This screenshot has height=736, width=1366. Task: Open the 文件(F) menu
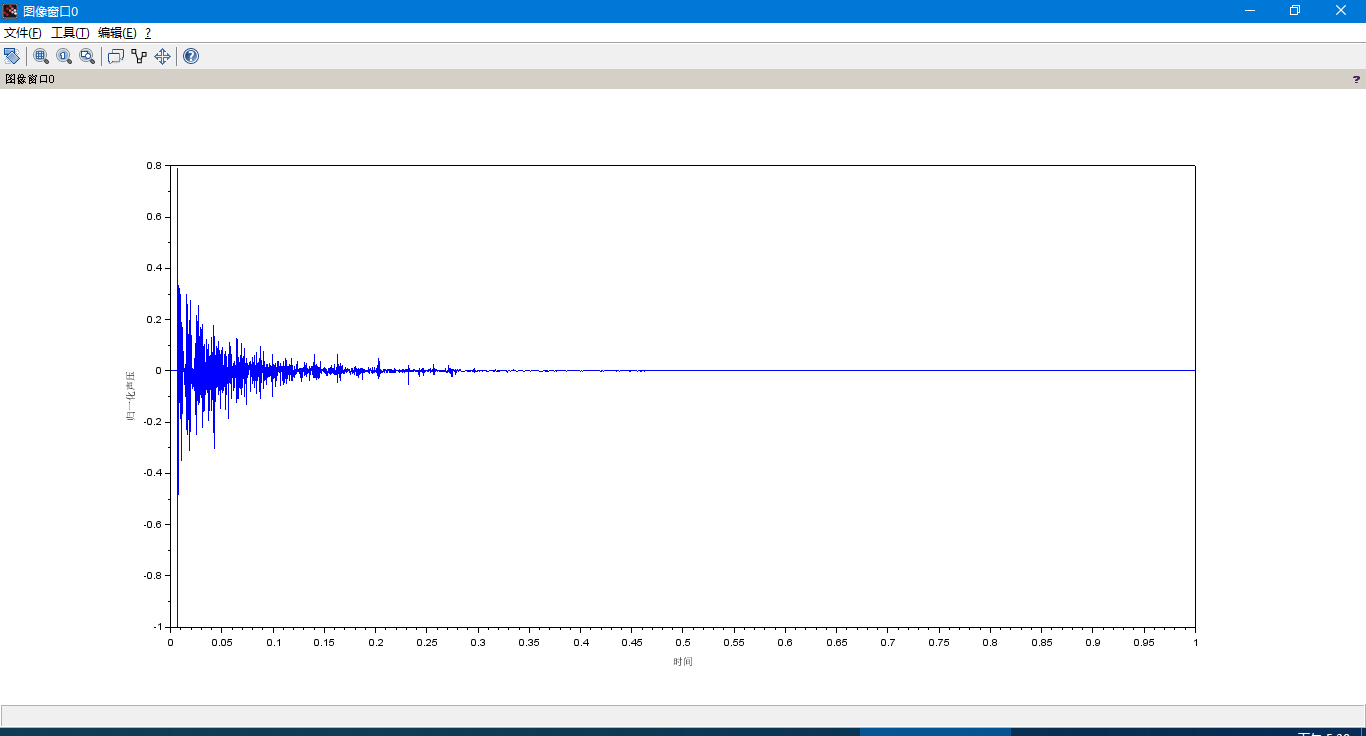click(x=22, y=33)
